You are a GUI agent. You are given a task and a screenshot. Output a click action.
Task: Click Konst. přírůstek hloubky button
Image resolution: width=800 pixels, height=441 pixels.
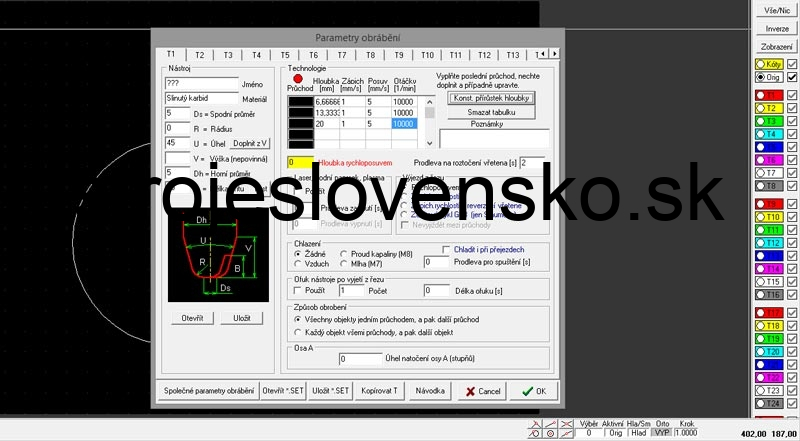pos(491,98)
